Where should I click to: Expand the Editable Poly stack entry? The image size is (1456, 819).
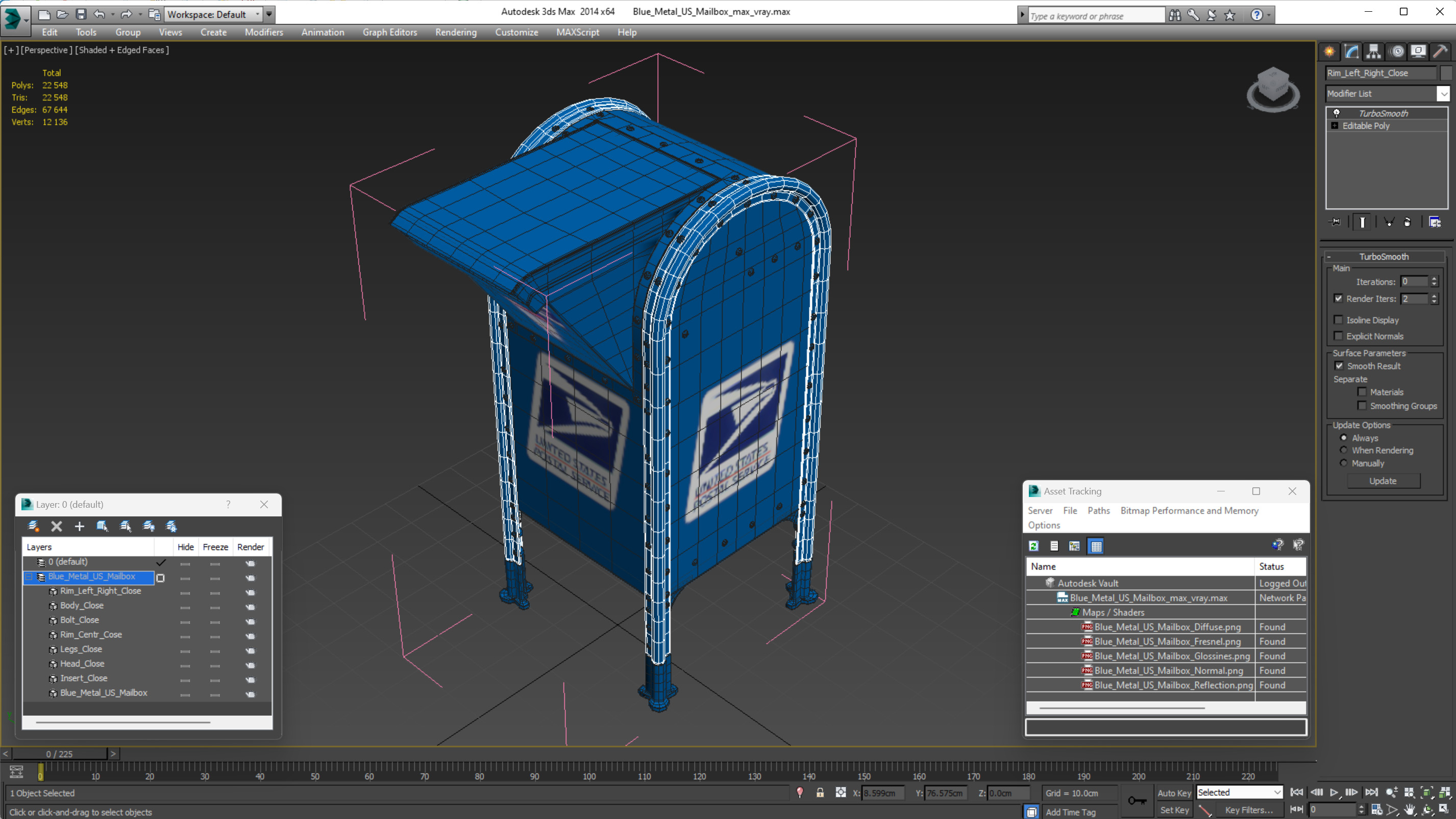pyautogui.click(x=1335, y=126)
